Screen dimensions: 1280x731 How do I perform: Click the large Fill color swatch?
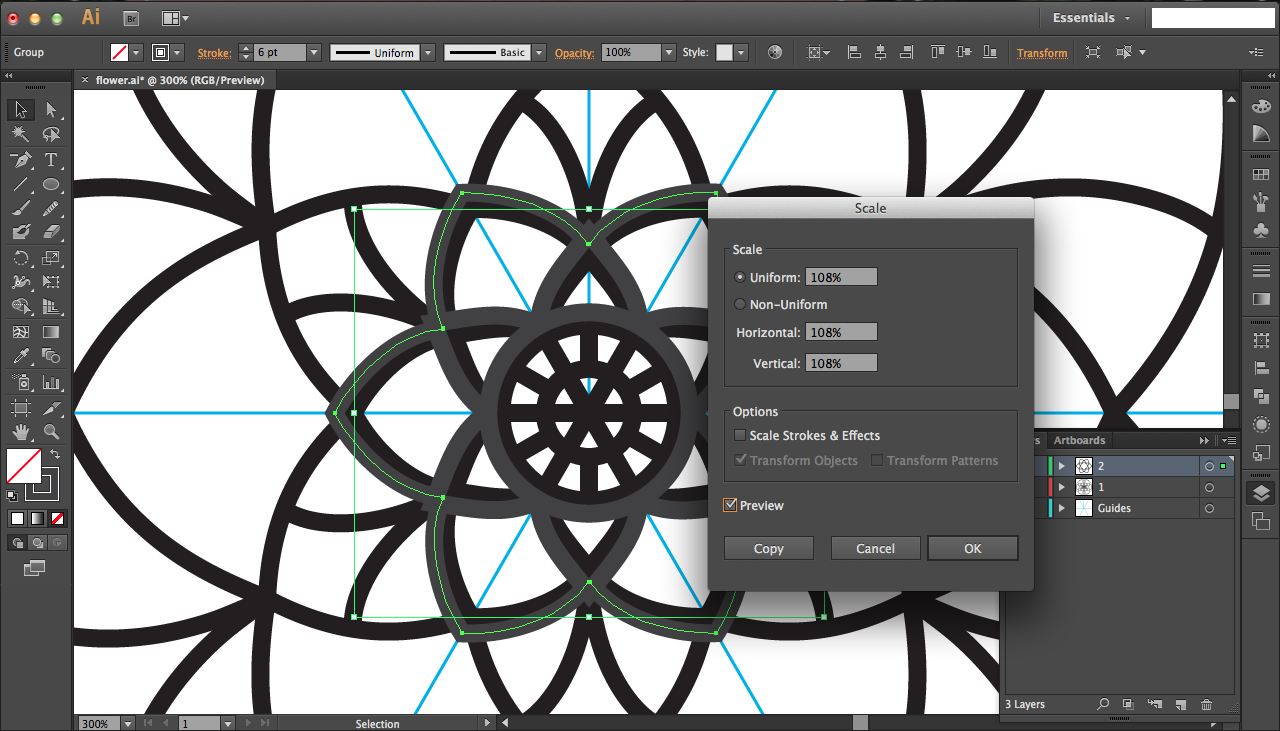click(x=24, y=466)
